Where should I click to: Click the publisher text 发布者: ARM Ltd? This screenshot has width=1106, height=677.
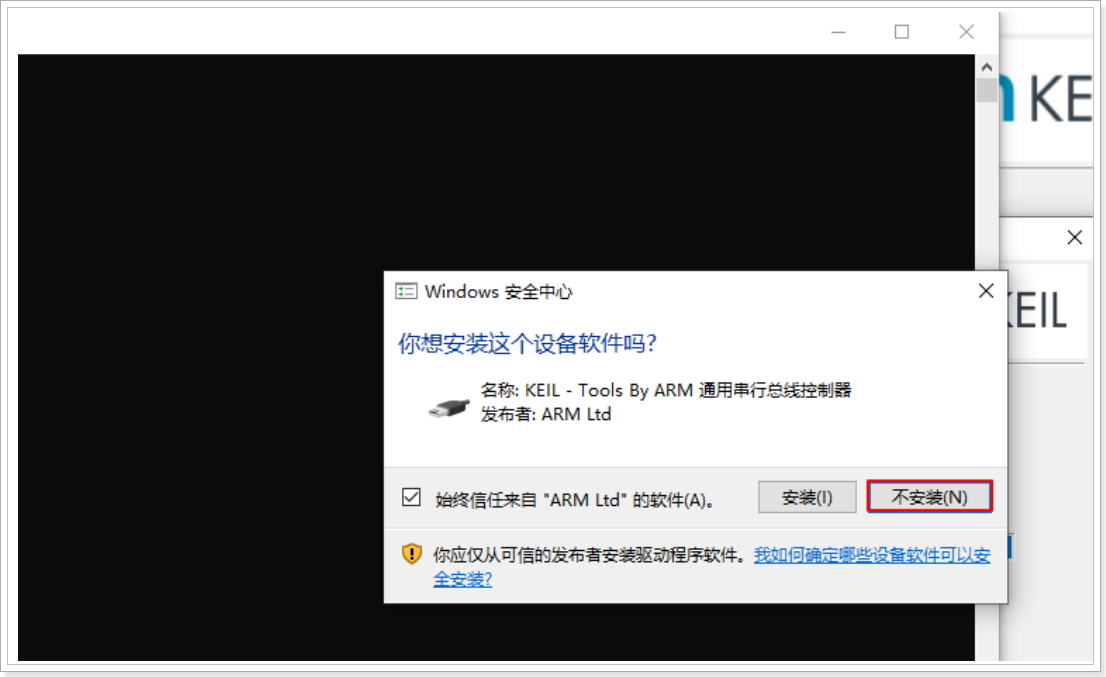tap(546, 414)
